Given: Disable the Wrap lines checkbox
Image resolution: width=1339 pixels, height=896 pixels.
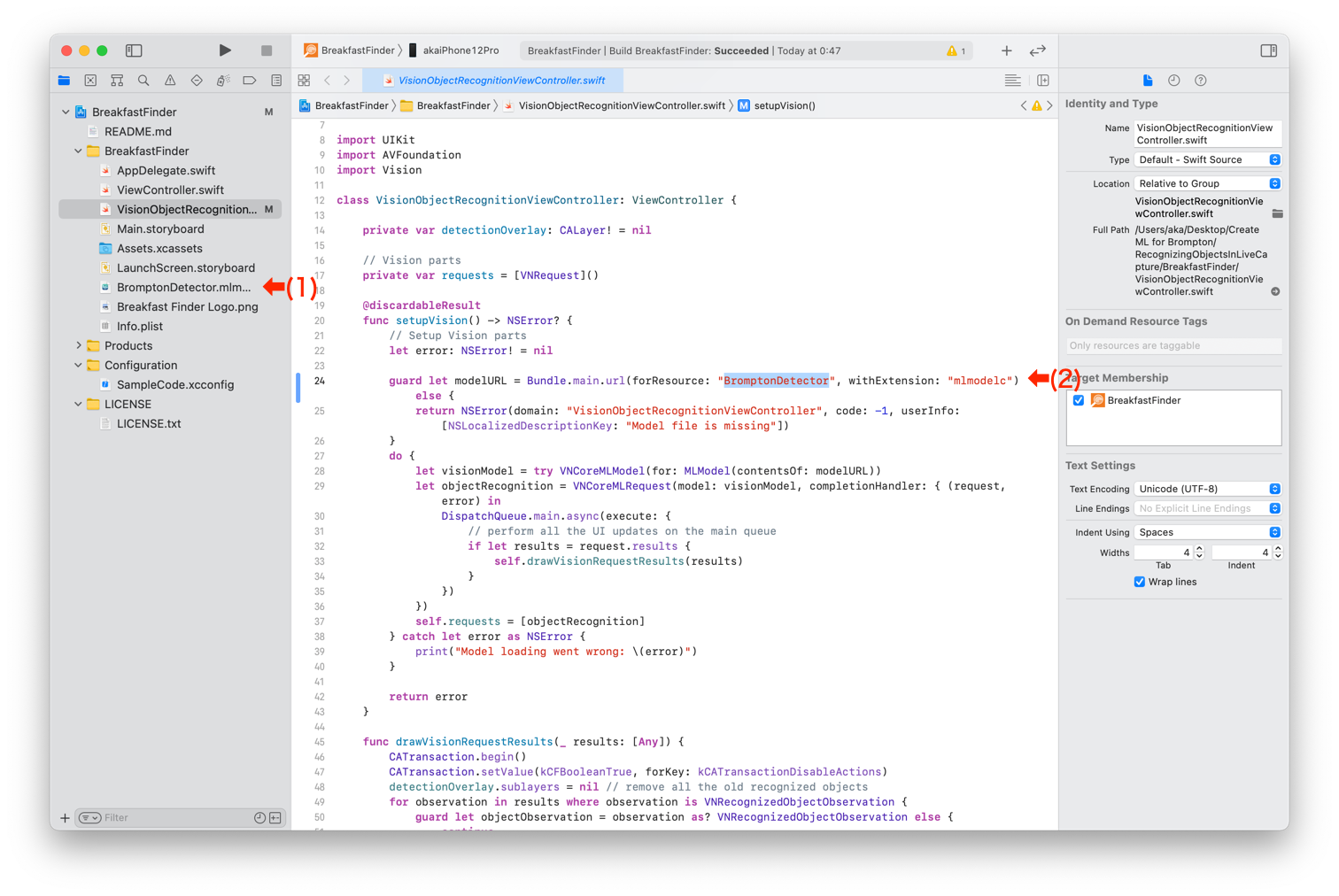Looking at the screenshot, I should (1140, 582).
